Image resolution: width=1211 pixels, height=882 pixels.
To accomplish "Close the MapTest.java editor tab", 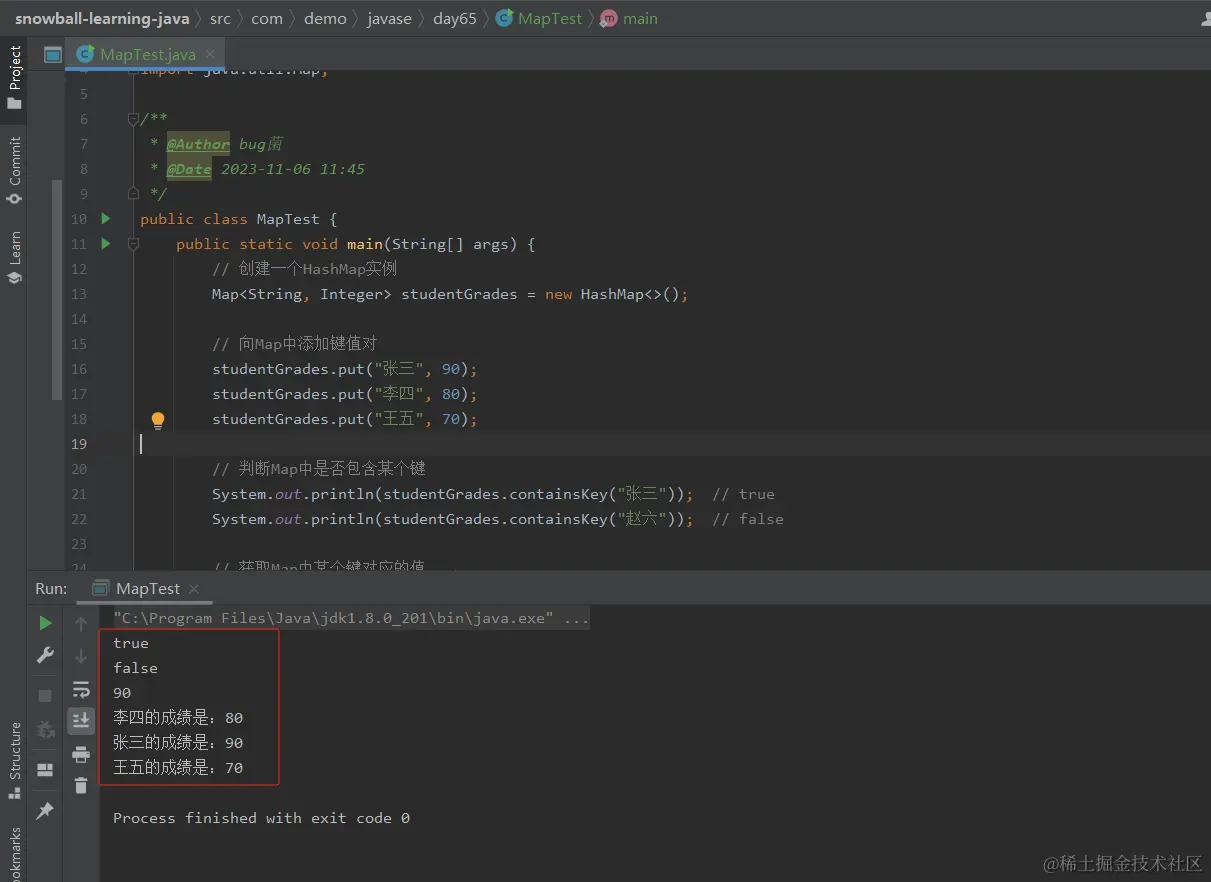I will 210,54.
